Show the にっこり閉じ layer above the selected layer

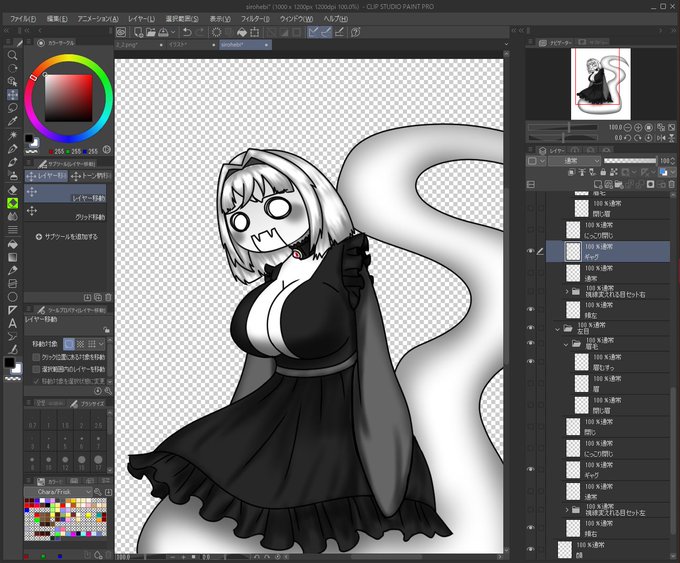pos(530,230)
